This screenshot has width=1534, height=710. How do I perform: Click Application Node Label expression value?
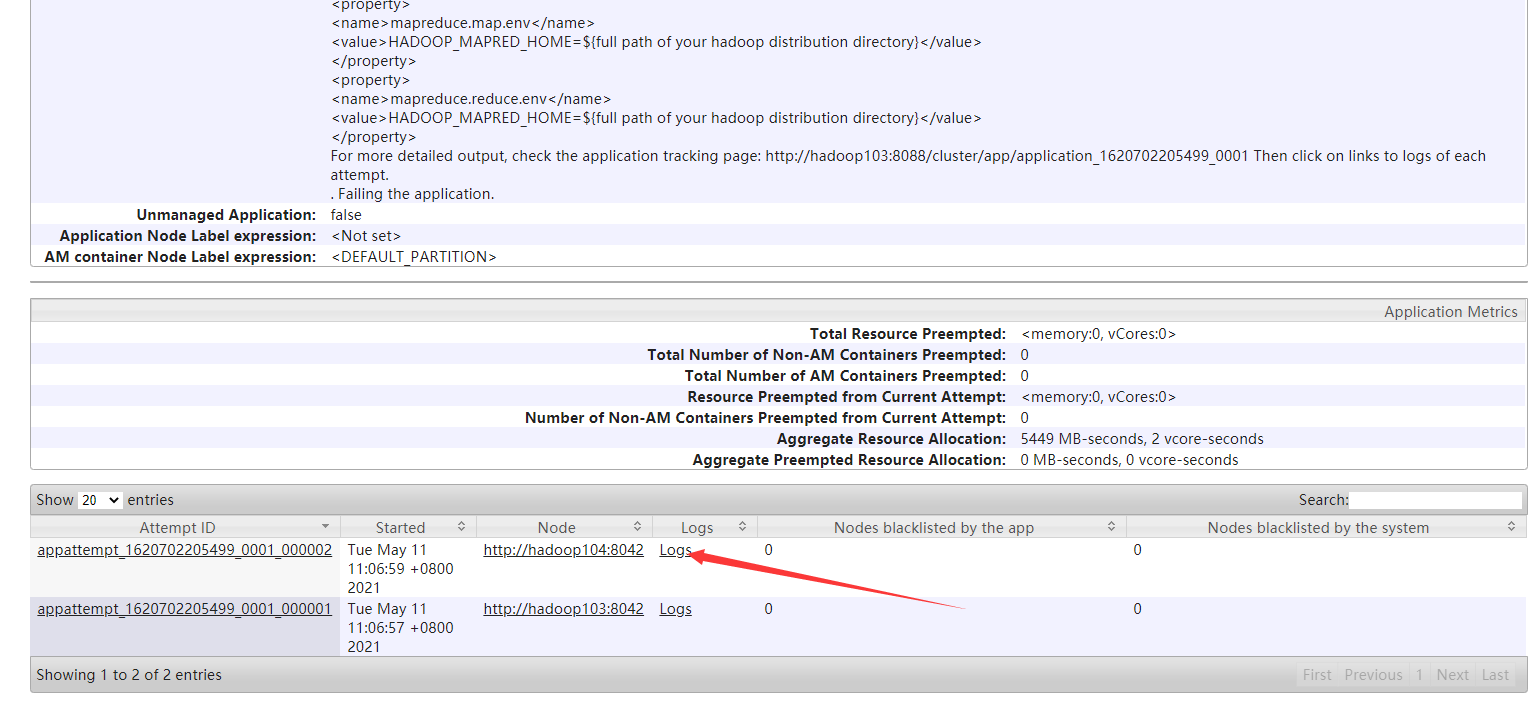[366, 236]
